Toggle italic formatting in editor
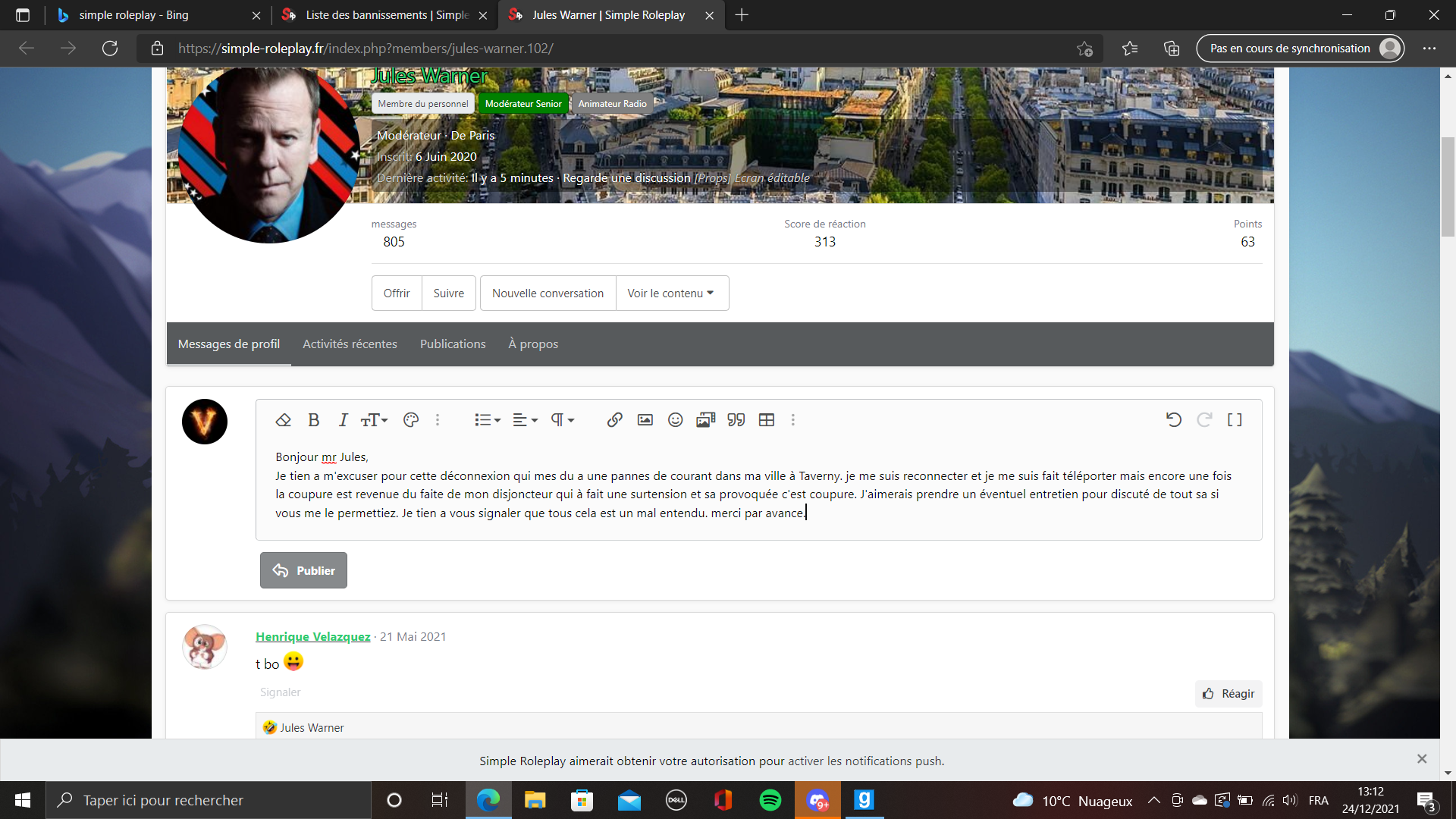 [343, 419]
